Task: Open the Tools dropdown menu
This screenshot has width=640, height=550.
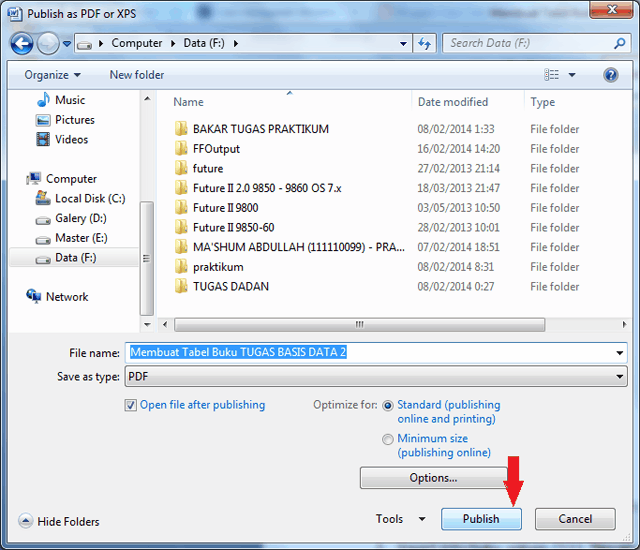Action: coord(400,519)
